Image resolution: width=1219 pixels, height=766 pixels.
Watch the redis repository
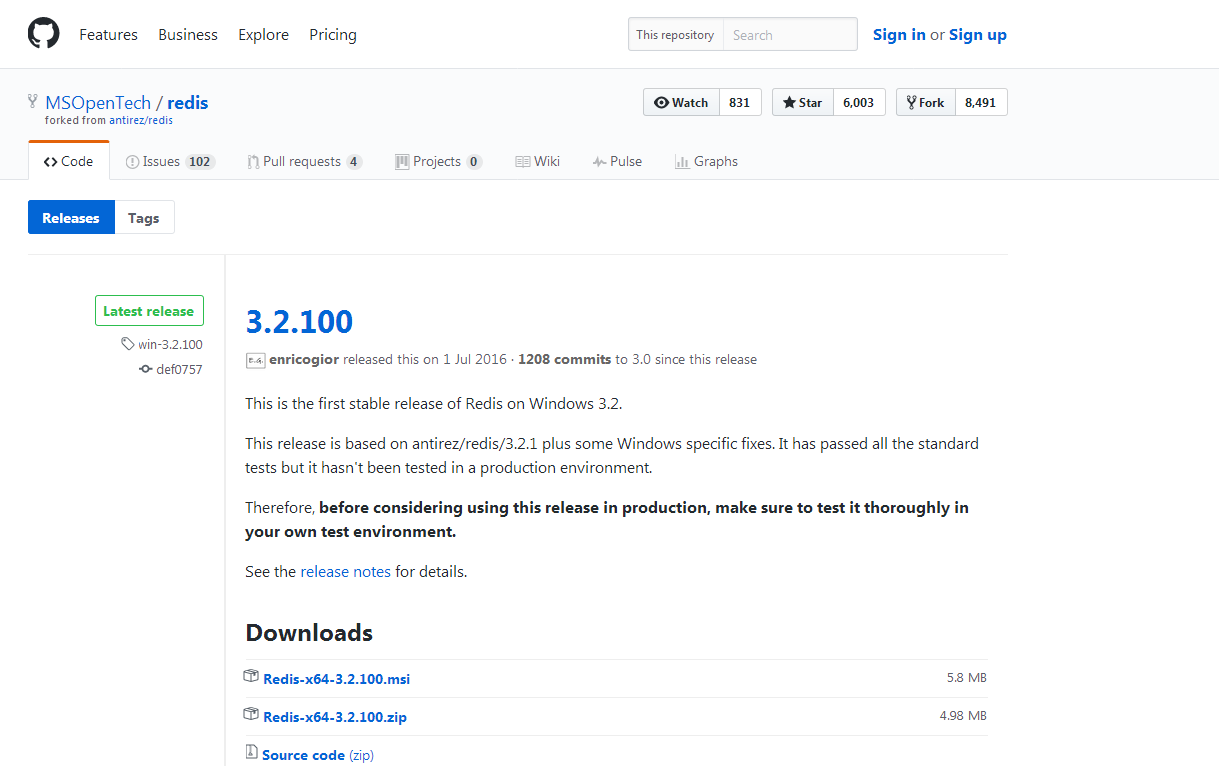[681, 102]
